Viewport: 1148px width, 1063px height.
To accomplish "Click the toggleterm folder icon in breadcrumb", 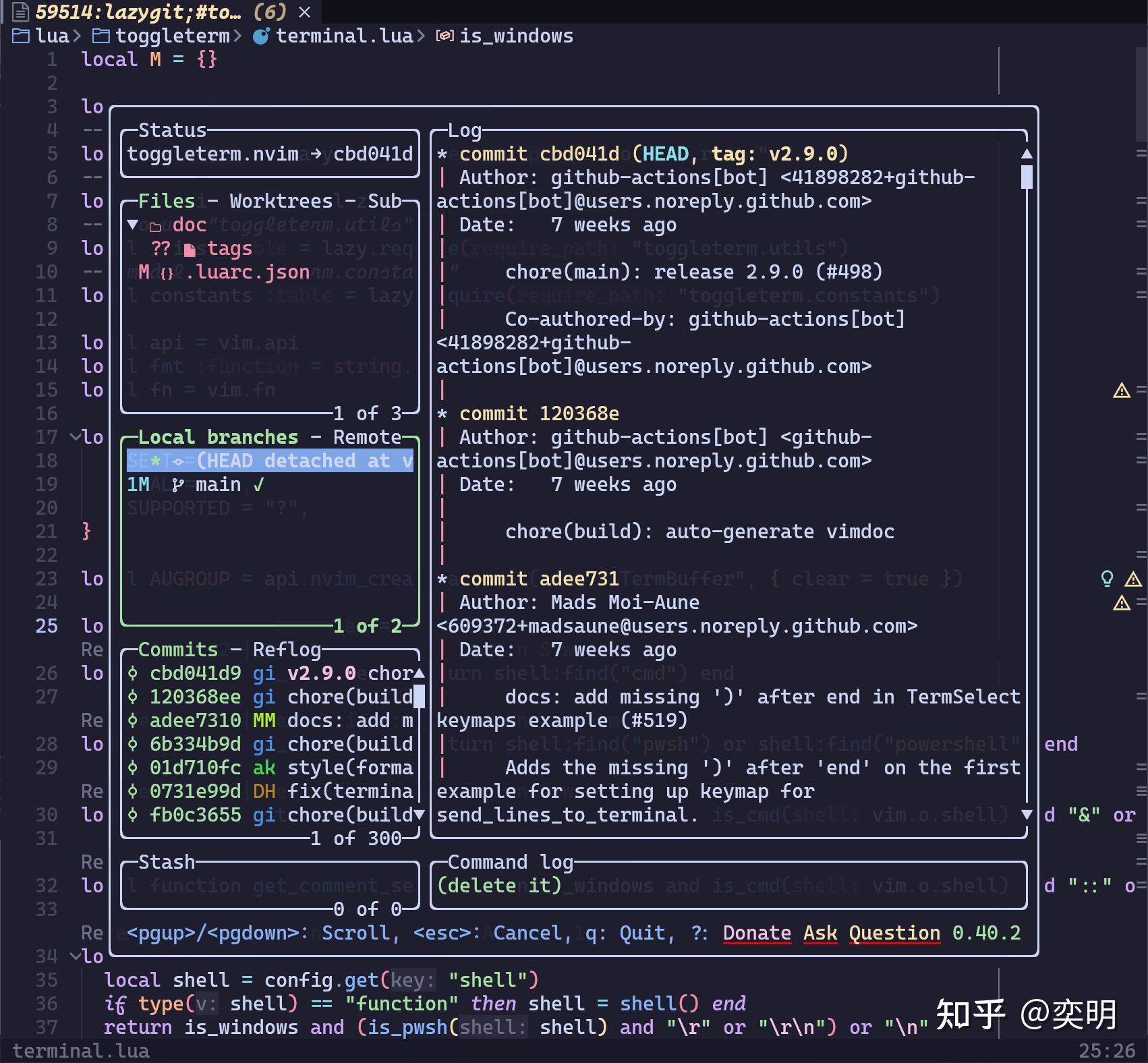I will [100, 35].
